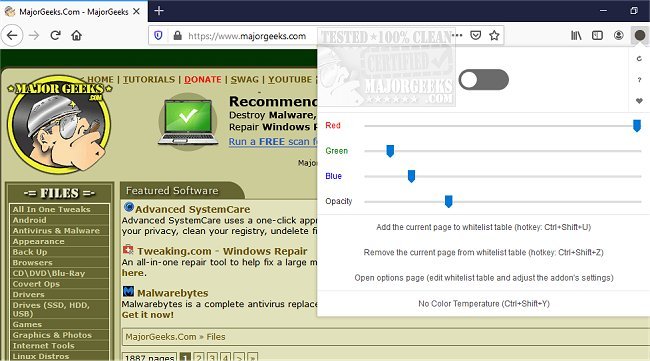Open options page for the addon
The width and height of the screenshot is (650, 361).
(x=484, y=278)
